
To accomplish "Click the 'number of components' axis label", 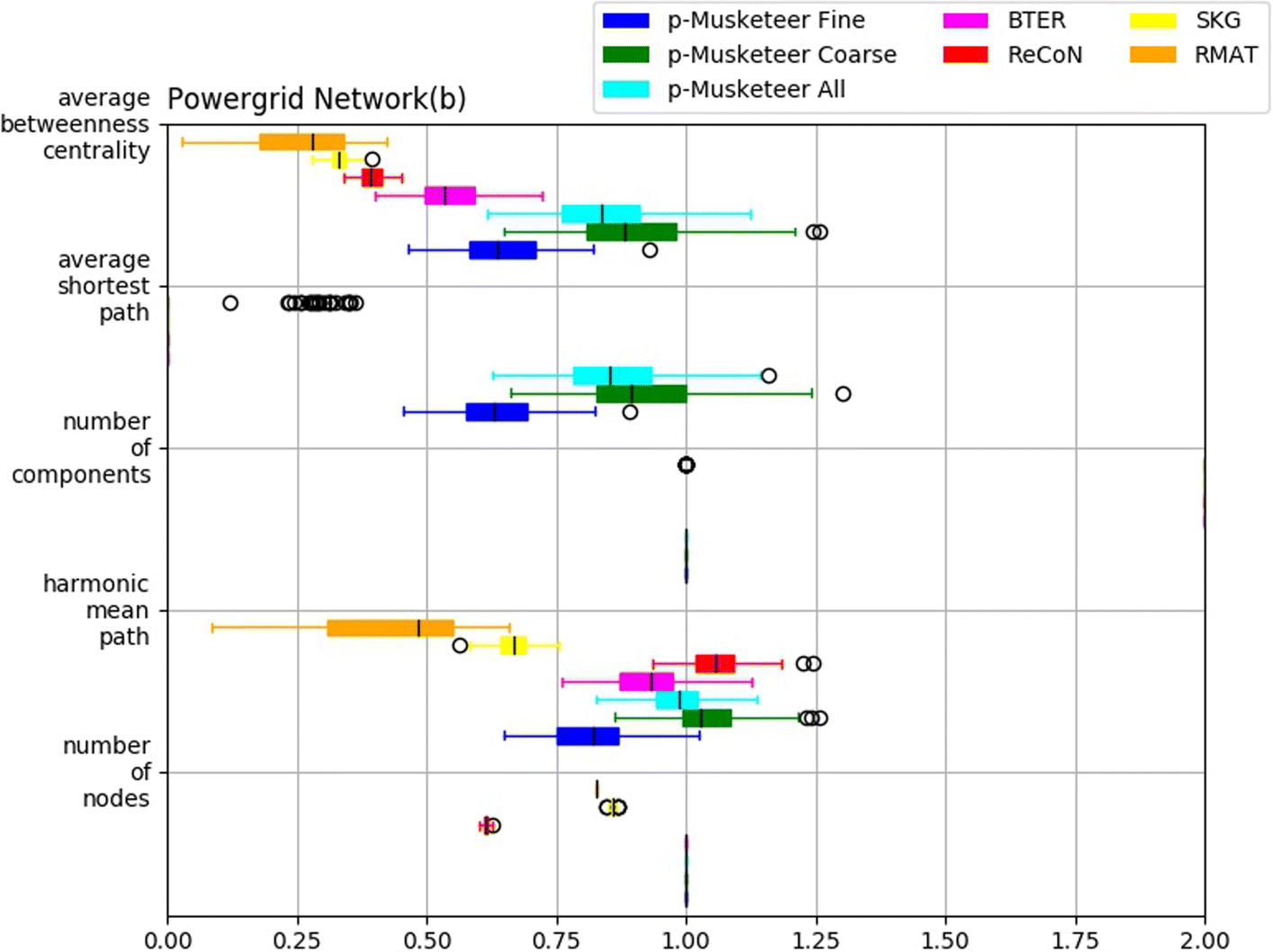I will [x=81, y=448].
